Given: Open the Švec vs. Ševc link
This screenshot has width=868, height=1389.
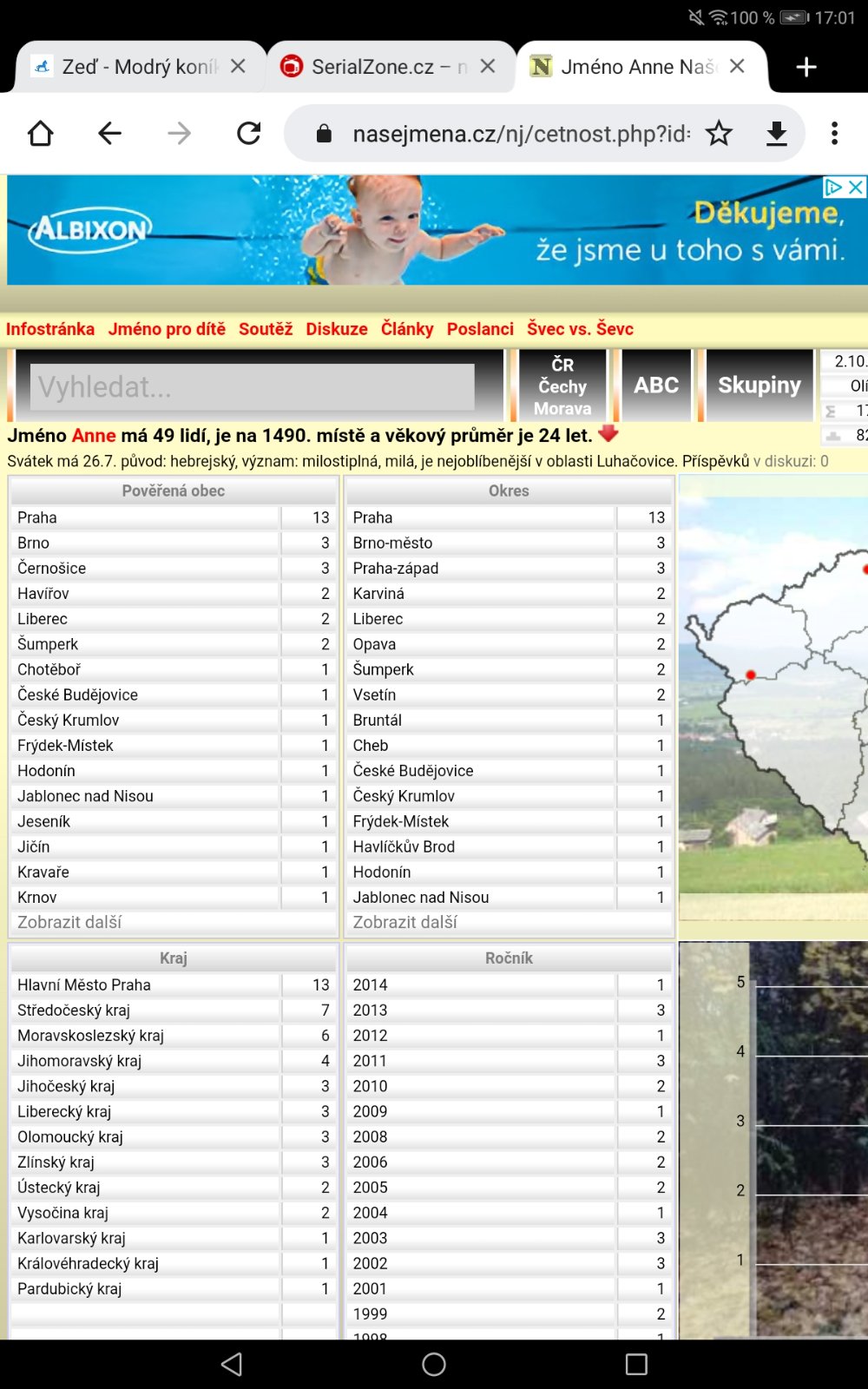Looking at the screenshot, I should [580, 329].
